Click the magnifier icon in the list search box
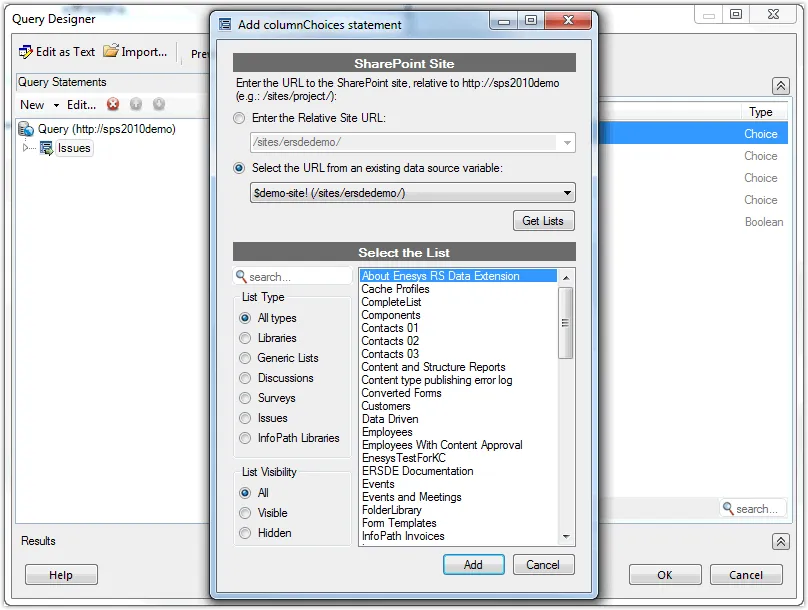Screen dimensions: 808x610 click(241, 277)
